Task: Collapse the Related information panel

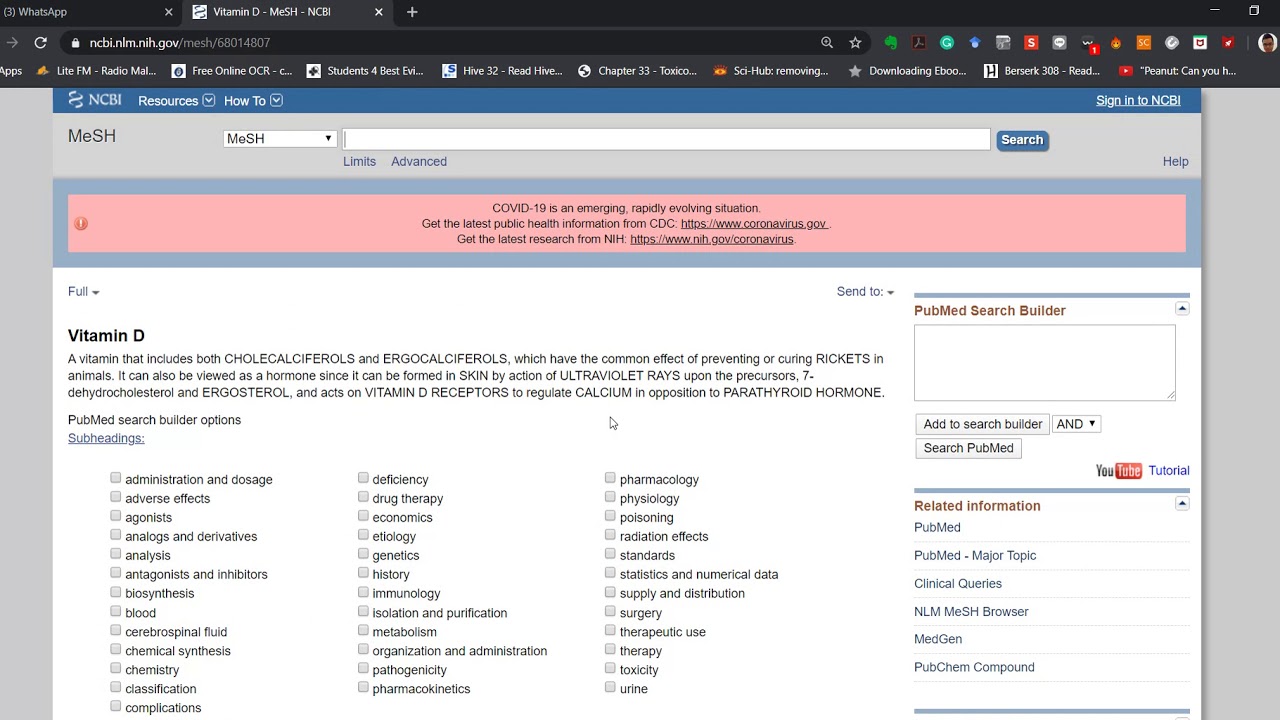Action: 1182,504
